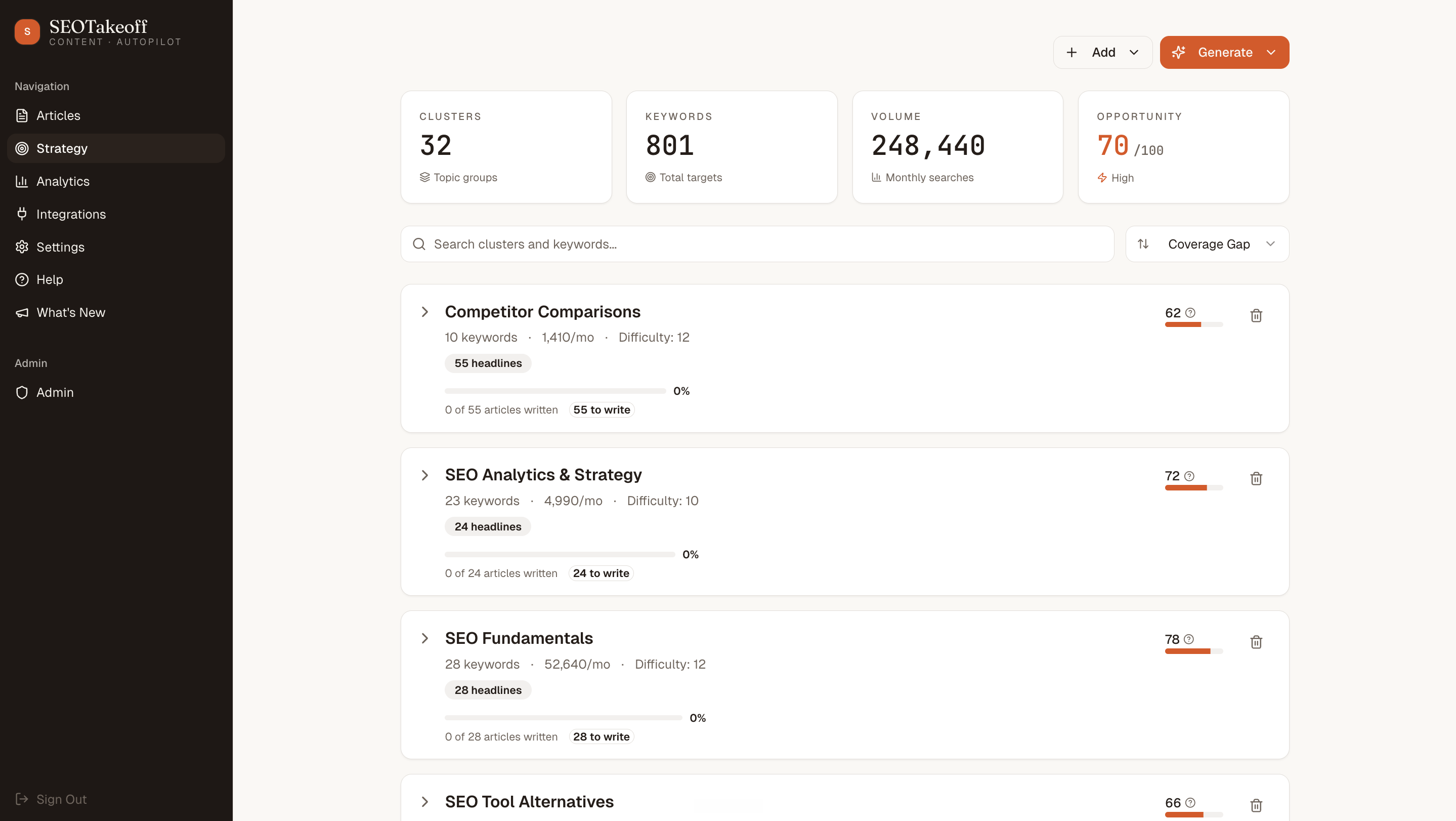This screenshot has width=1456, height=821.
Task: Delete the SEO Analytics & Strategy cluster
Action: click(x=1256, y=478)
